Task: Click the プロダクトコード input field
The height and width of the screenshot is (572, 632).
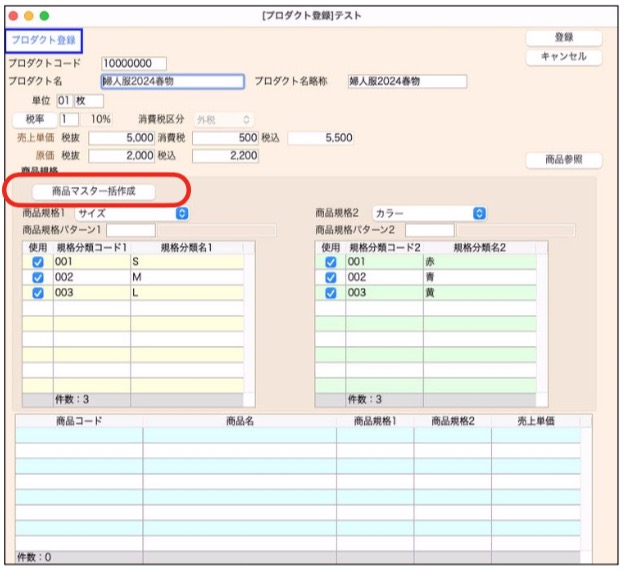Action: 134,64
